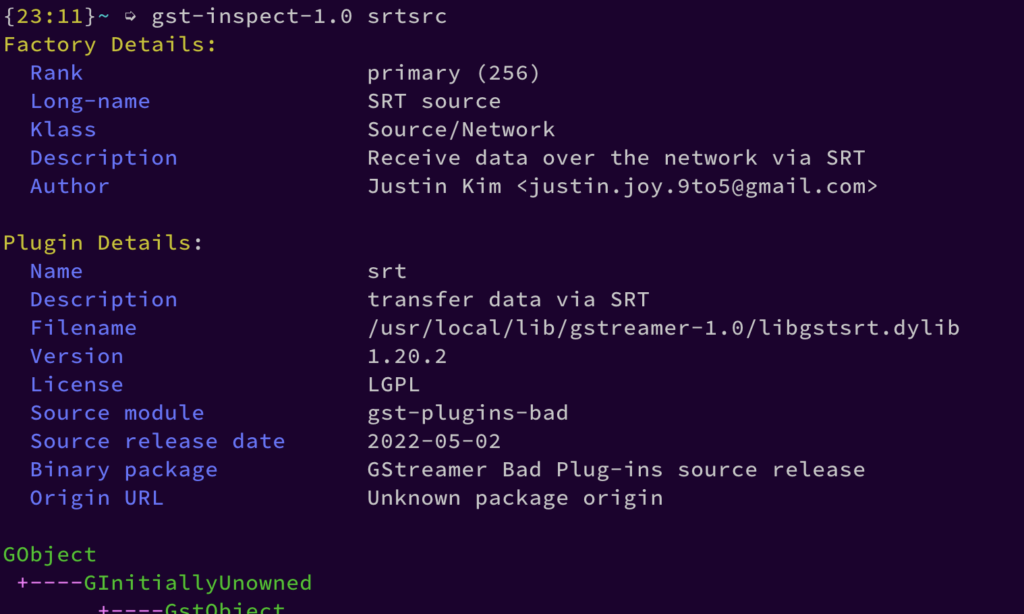Viewport: 1024px width, 614px height.
Task: Click the Unknown package origin text
Action: [515, 498]
